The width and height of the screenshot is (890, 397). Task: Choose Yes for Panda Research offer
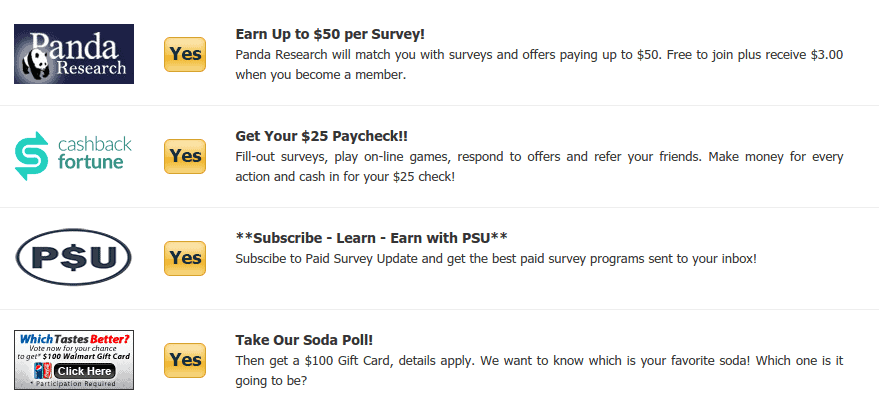pyautogui.click(x=185, y=55)
